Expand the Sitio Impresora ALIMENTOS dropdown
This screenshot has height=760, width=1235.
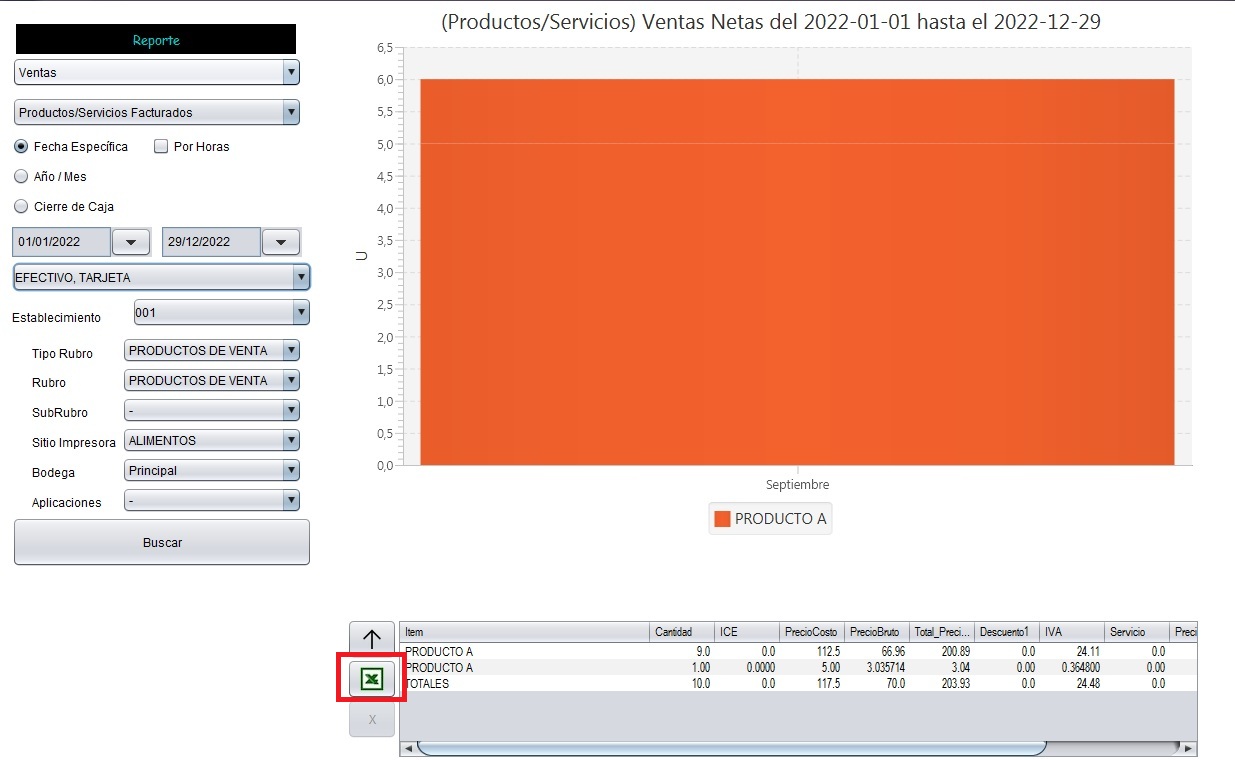coord(212,440)
